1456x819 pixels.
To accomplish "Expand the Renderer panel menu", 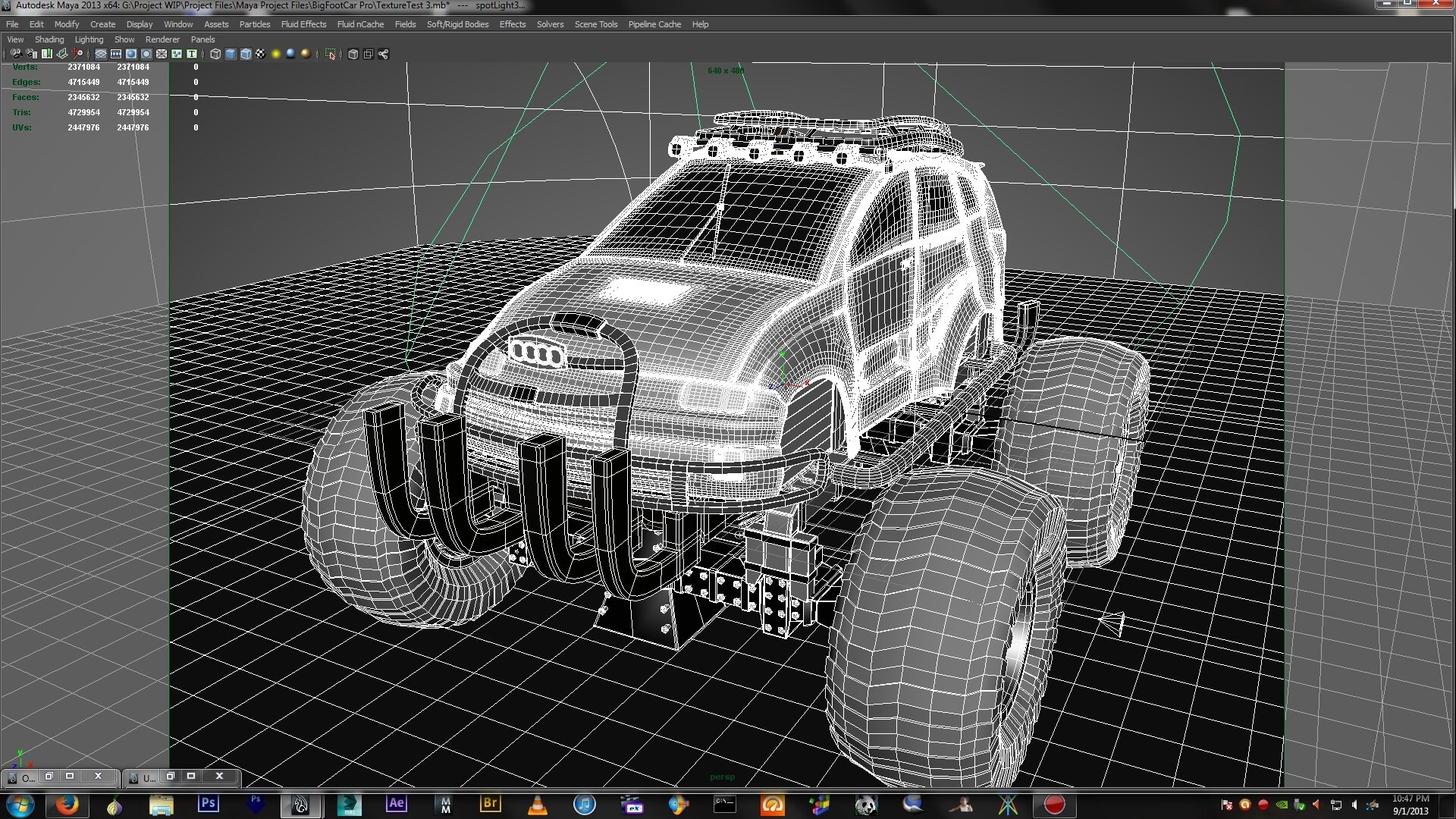I will point(162,39).
